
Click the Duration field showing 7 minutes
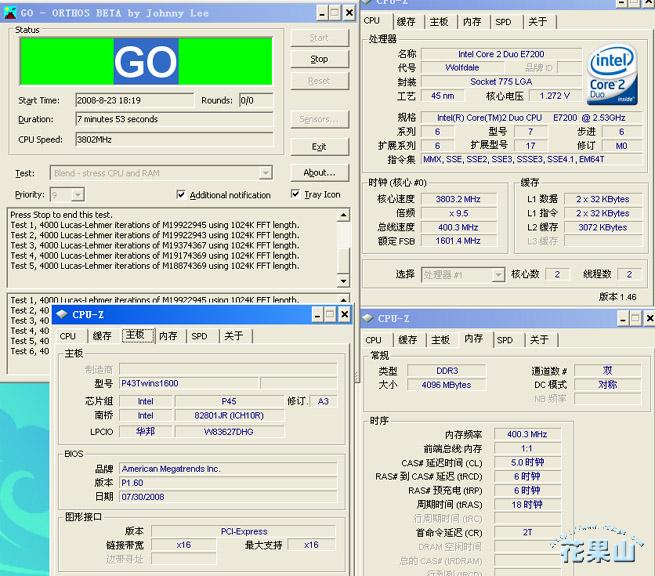pyautogui.click(x=174, y=119)
